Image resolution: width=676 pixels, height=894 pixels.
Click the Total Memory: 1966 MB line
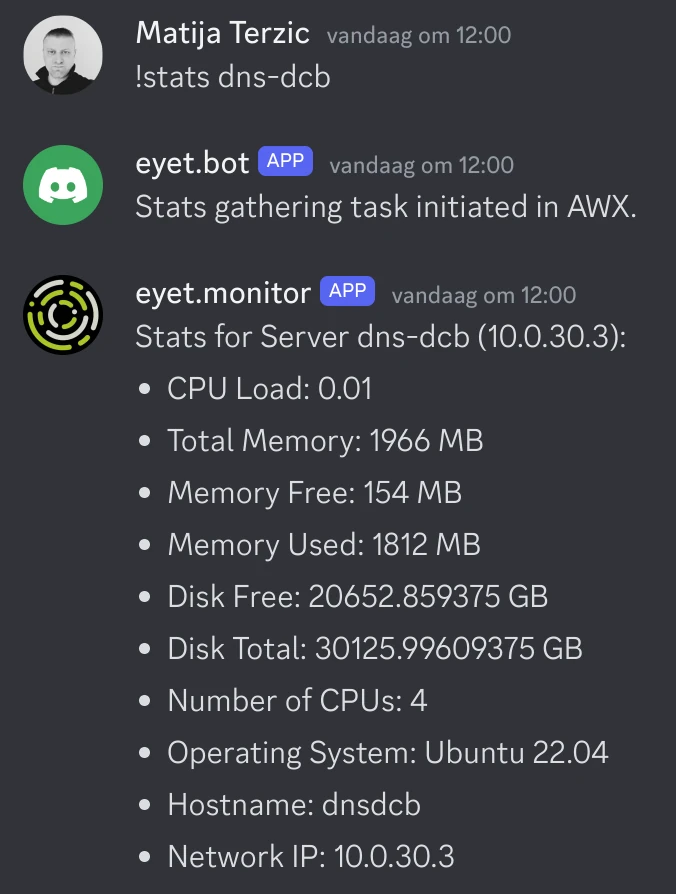(x=325, y=441)
